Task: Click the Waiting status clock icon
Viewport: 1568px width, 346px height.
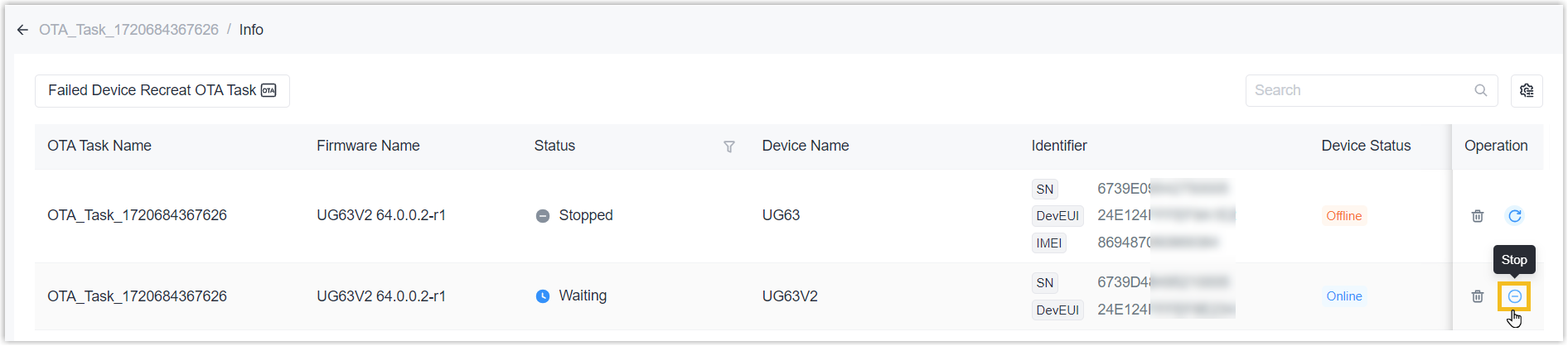Action: click(x=543, y=296)
